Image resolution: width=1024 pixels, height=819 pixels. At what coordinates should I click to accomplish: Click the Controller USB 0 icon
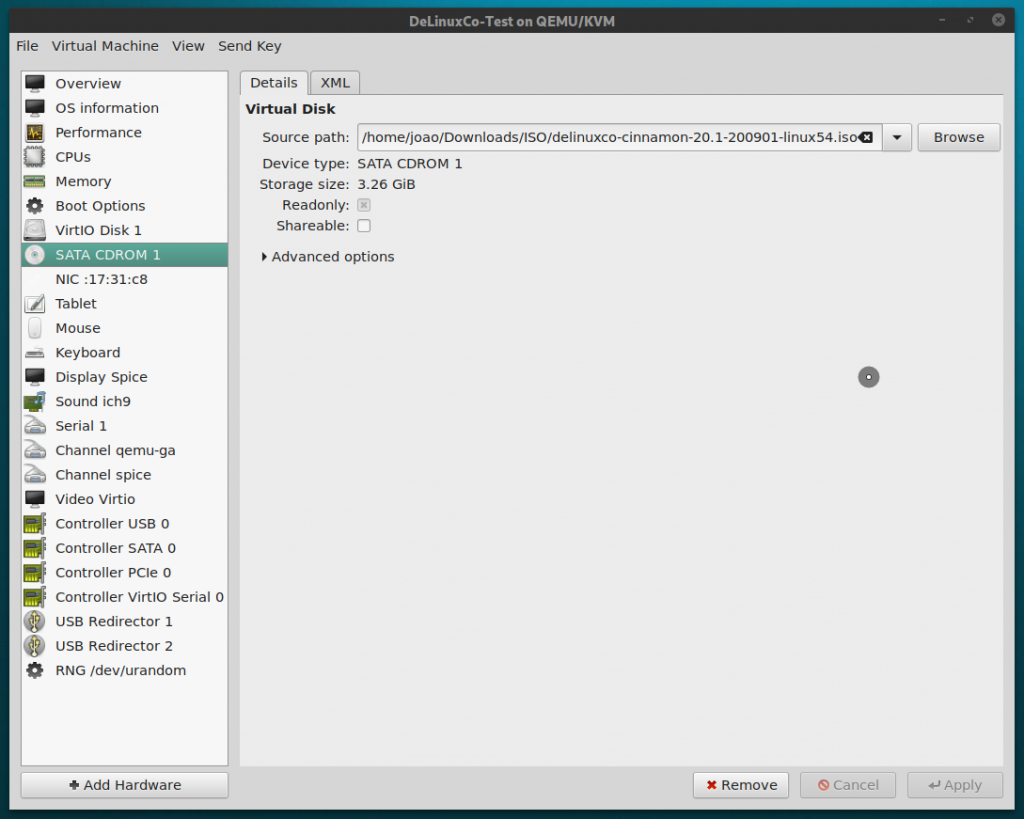pyautogui.click(x=37, y=523)
